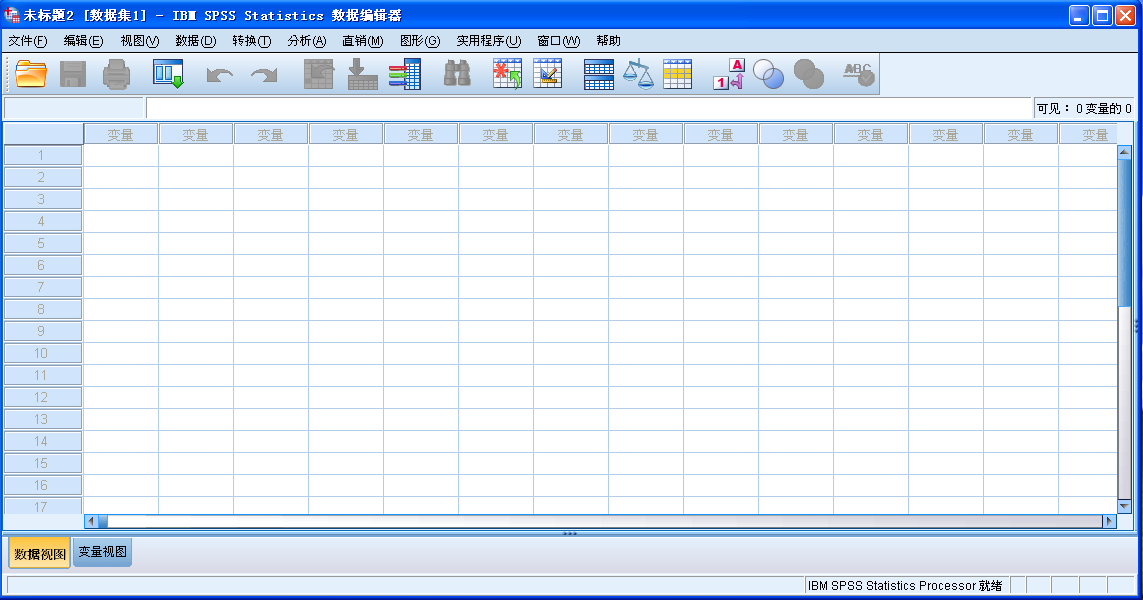The width and height of the screenshot is (1143, 600).
Task: Select cases toolbar icon
Action: pos(677,74)
